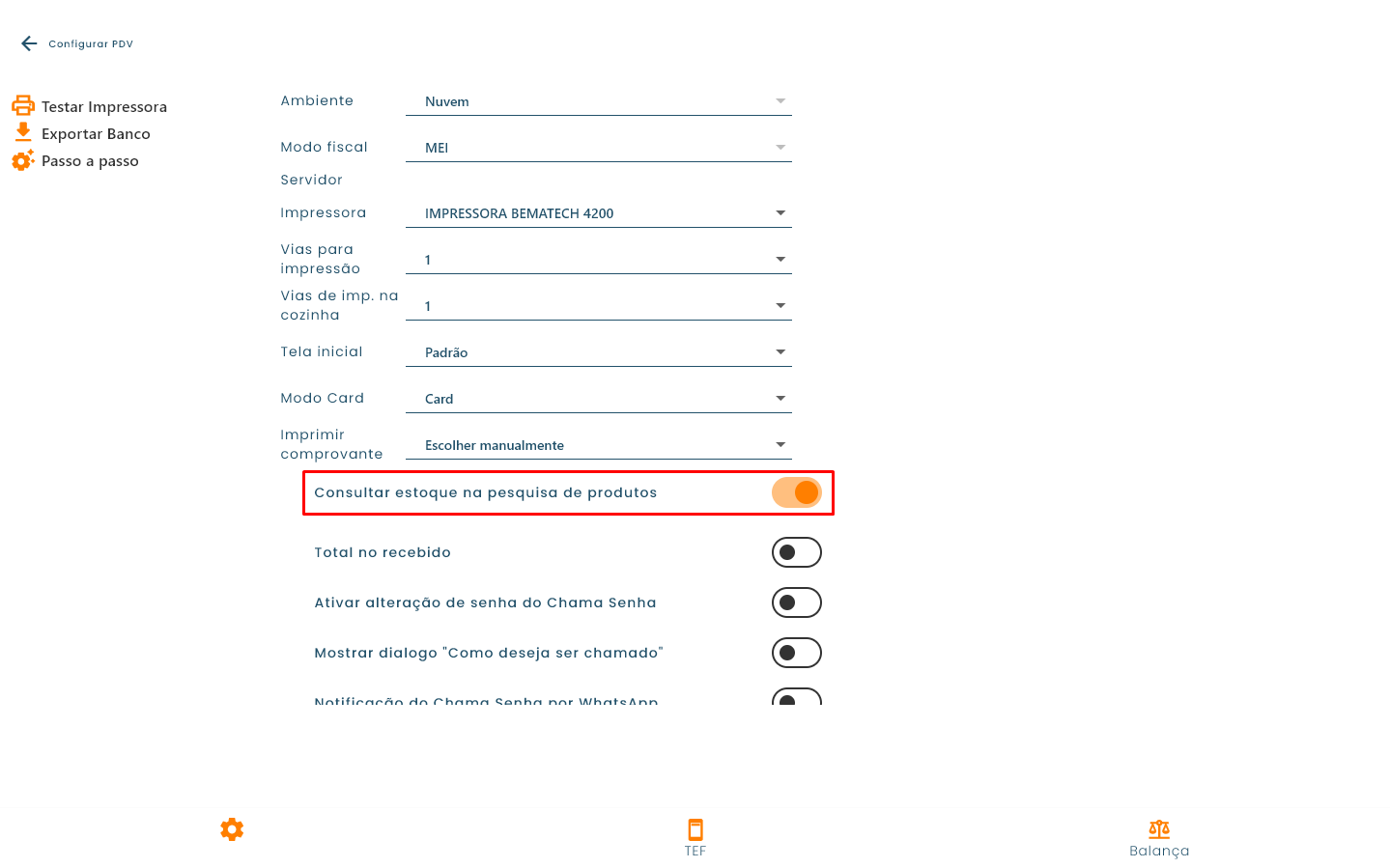This screenshot has width=1390, height=868.
Task: Click the Testar Impressora text link
Action: (104, 107)
